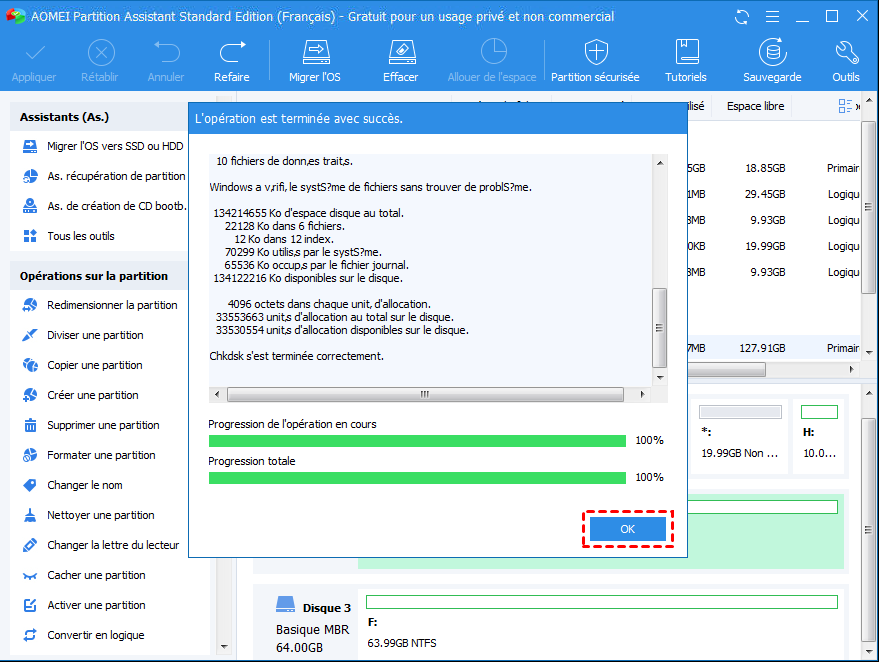Select the partition row with 19.99GB free
Viewport: 879px width, 662px height.
[x=774, y=246]
